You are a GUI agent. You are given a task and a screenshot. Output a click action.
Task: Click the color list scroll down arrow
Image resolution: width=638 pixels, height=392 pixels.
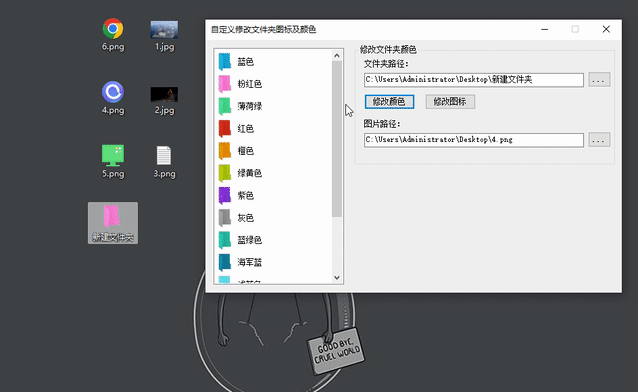pos(337,278)
